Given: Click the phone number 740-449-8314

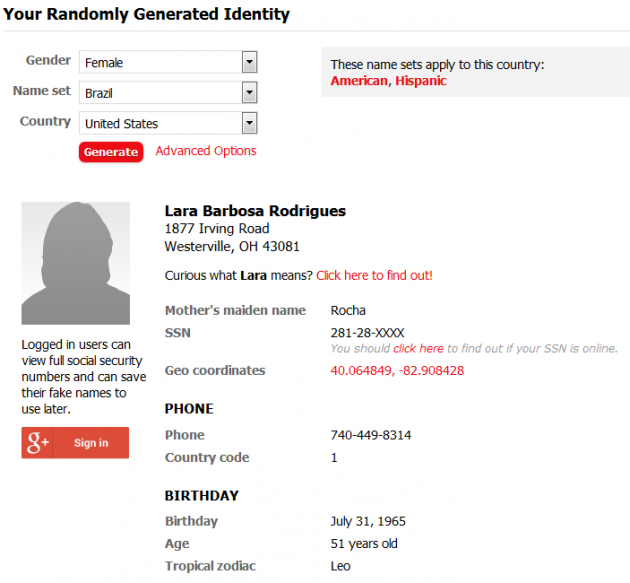Looking at the screenshot, I should tap(371, 436).
